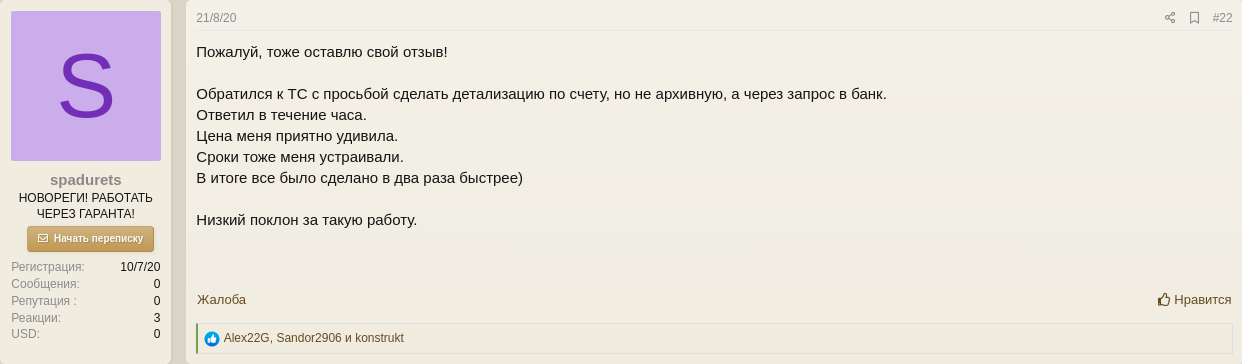Click the НОВОРЕГИ user title banner text
This screenshot has width=1242, height=364.
coord(86,206)
